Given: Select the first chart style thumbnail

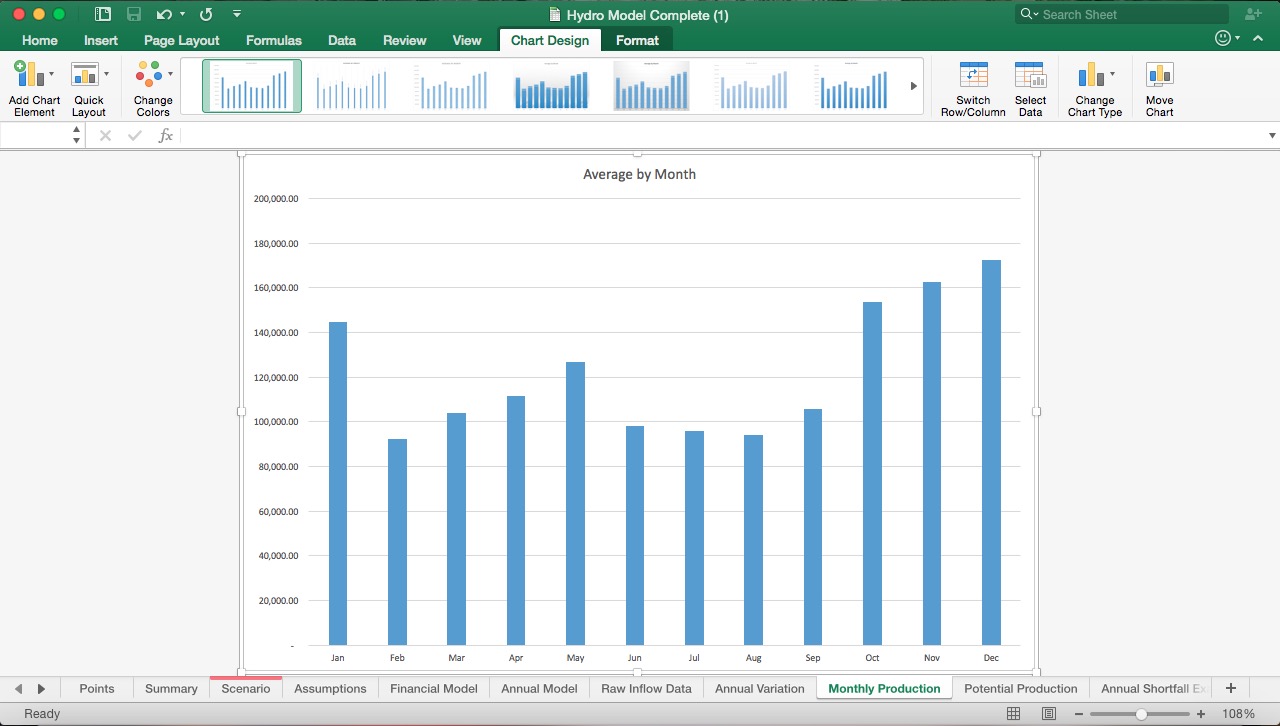Looking at the screenshot, I should tap(251, 86).
